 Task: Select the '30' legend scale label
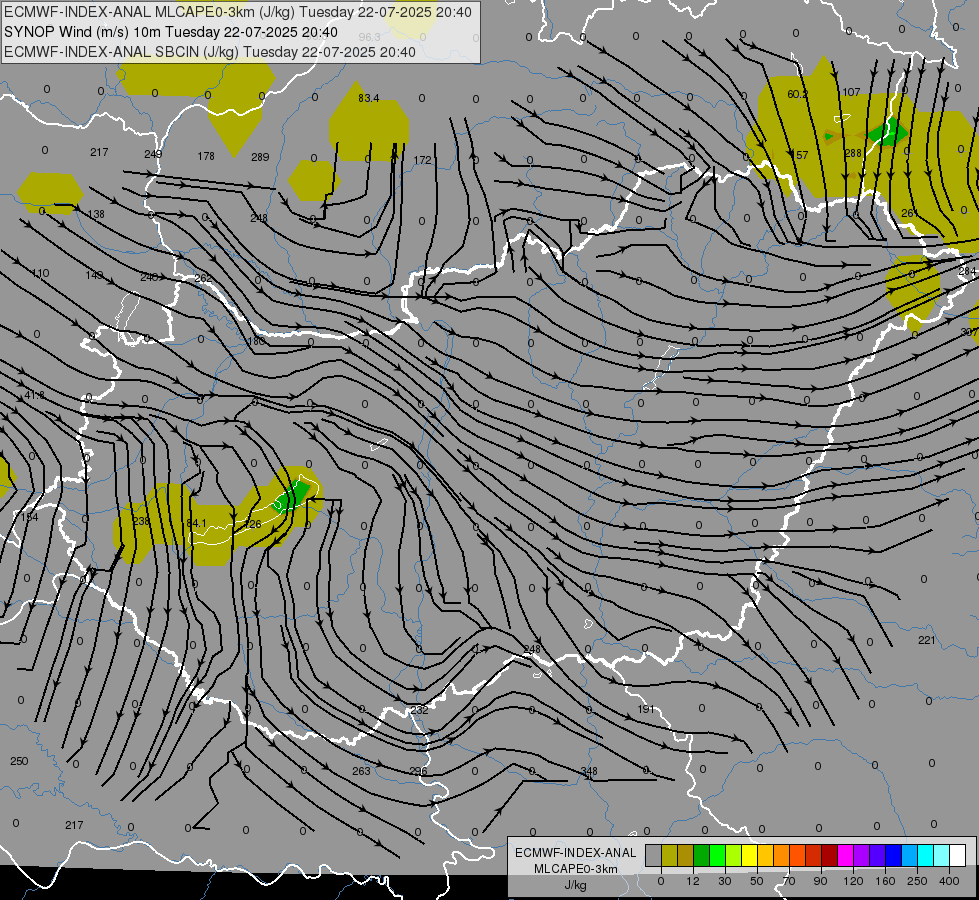(x=724, y=881)
